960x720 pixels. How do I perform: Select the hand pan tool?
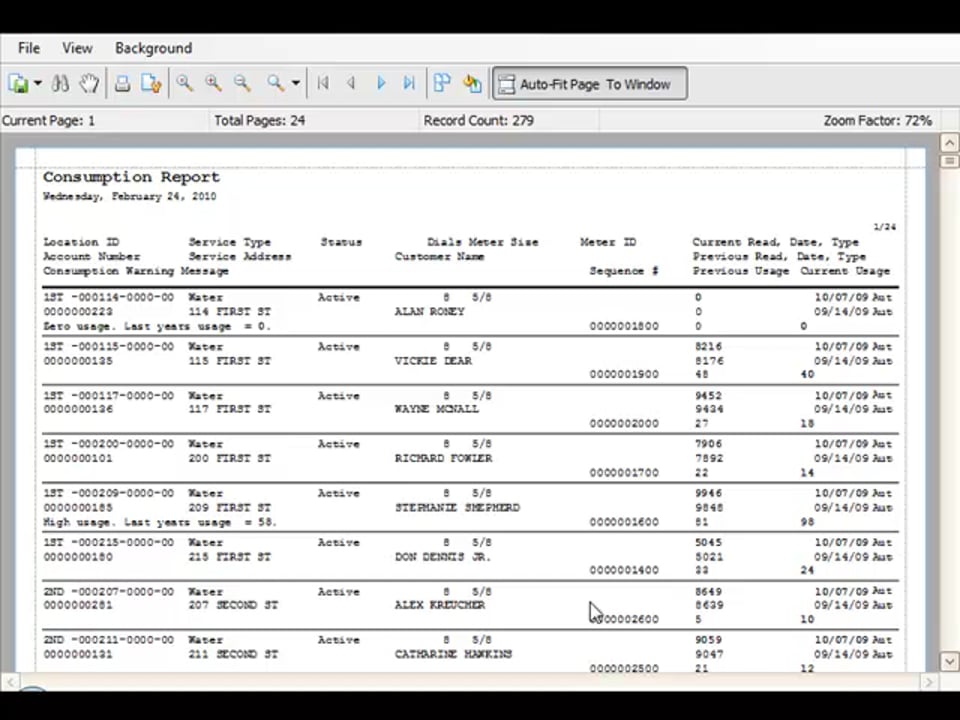pyautogui.click(x=90, y=84)
